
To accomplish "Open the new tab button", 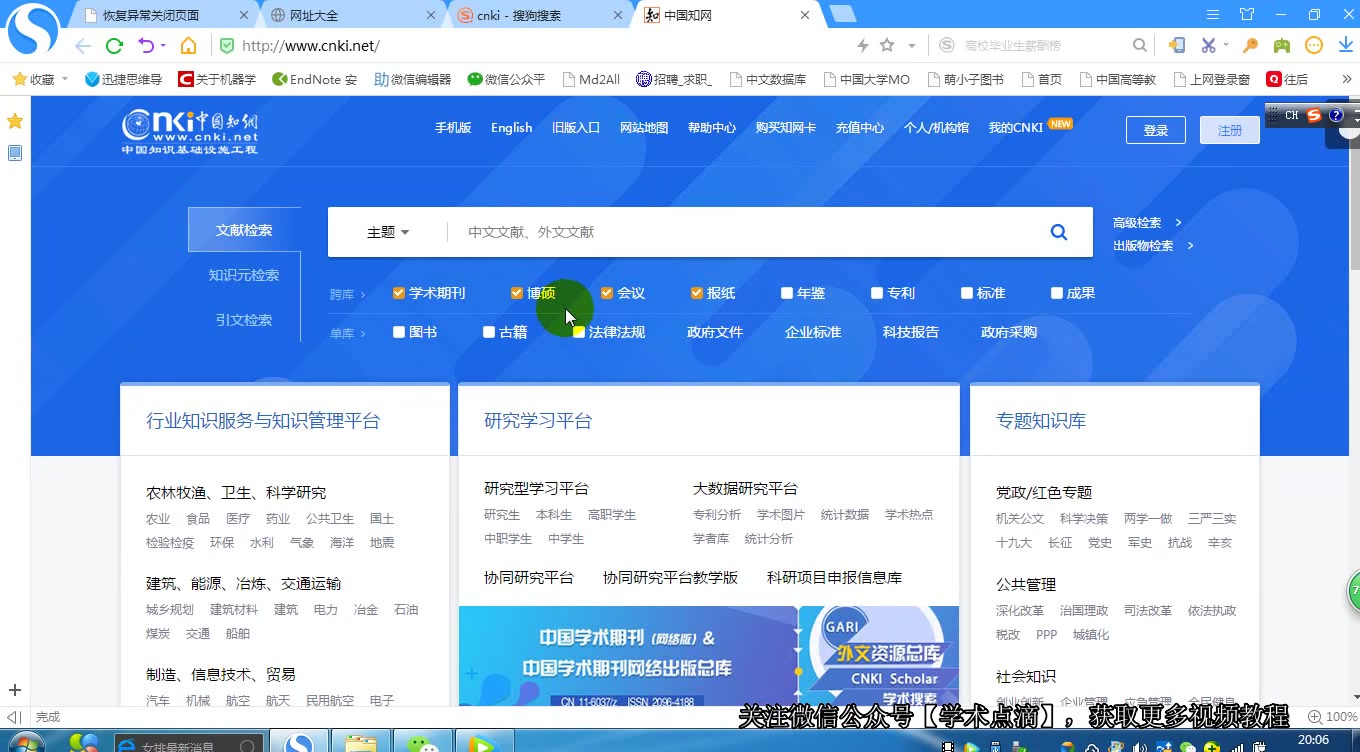I will pos(843,15).
